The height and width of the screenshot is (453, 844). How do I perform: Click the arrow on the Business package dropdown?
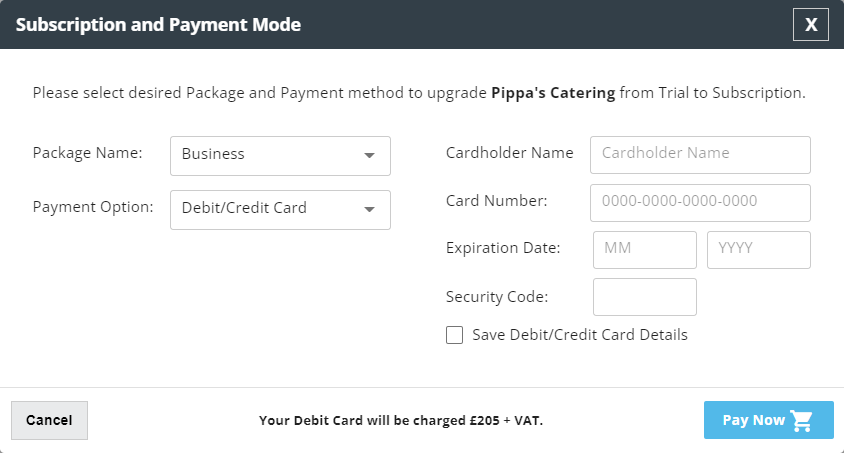click(369, 155)
